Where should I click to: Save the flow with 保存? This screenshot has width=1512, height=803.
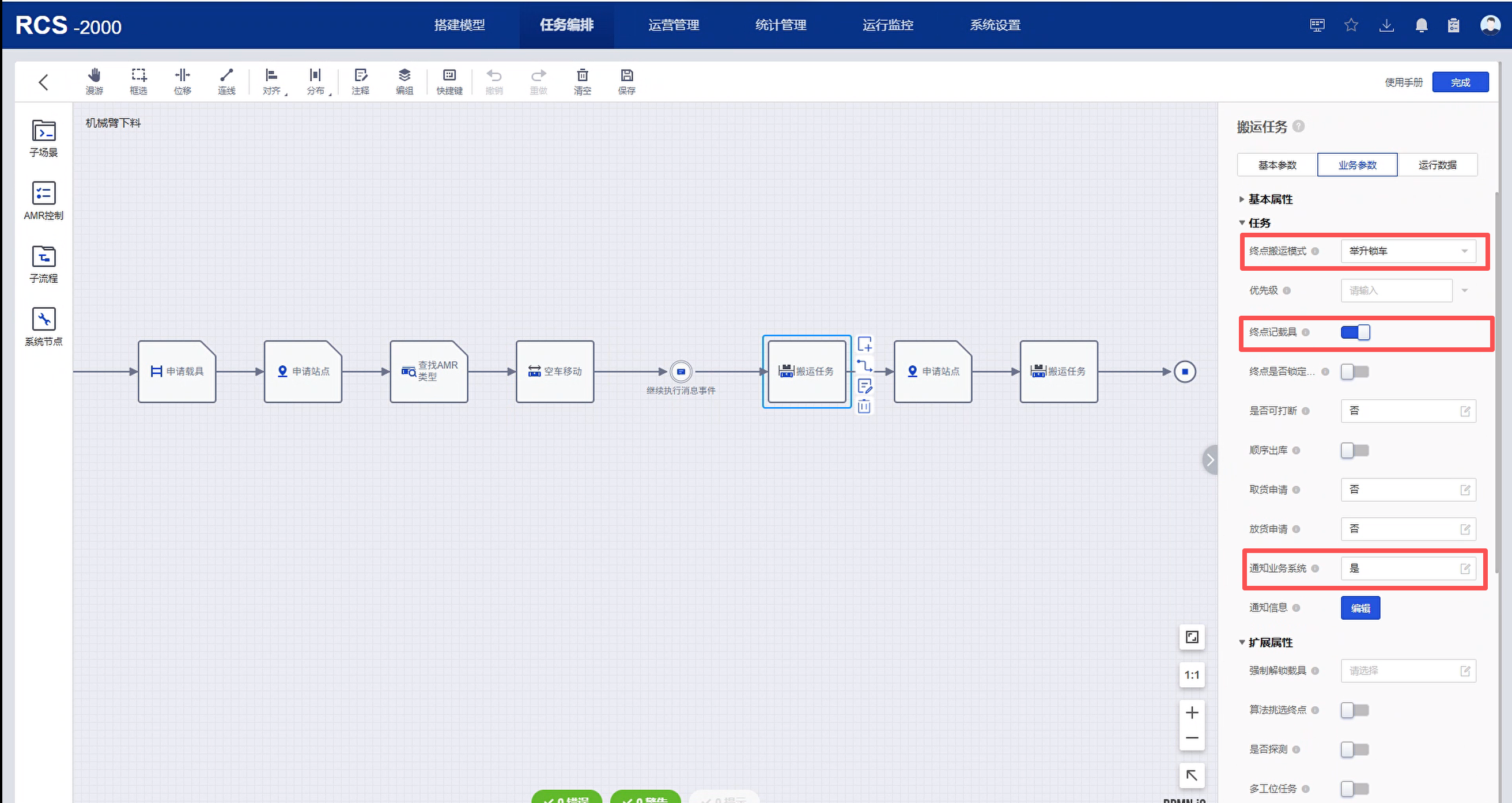click(x=627, y=81)
